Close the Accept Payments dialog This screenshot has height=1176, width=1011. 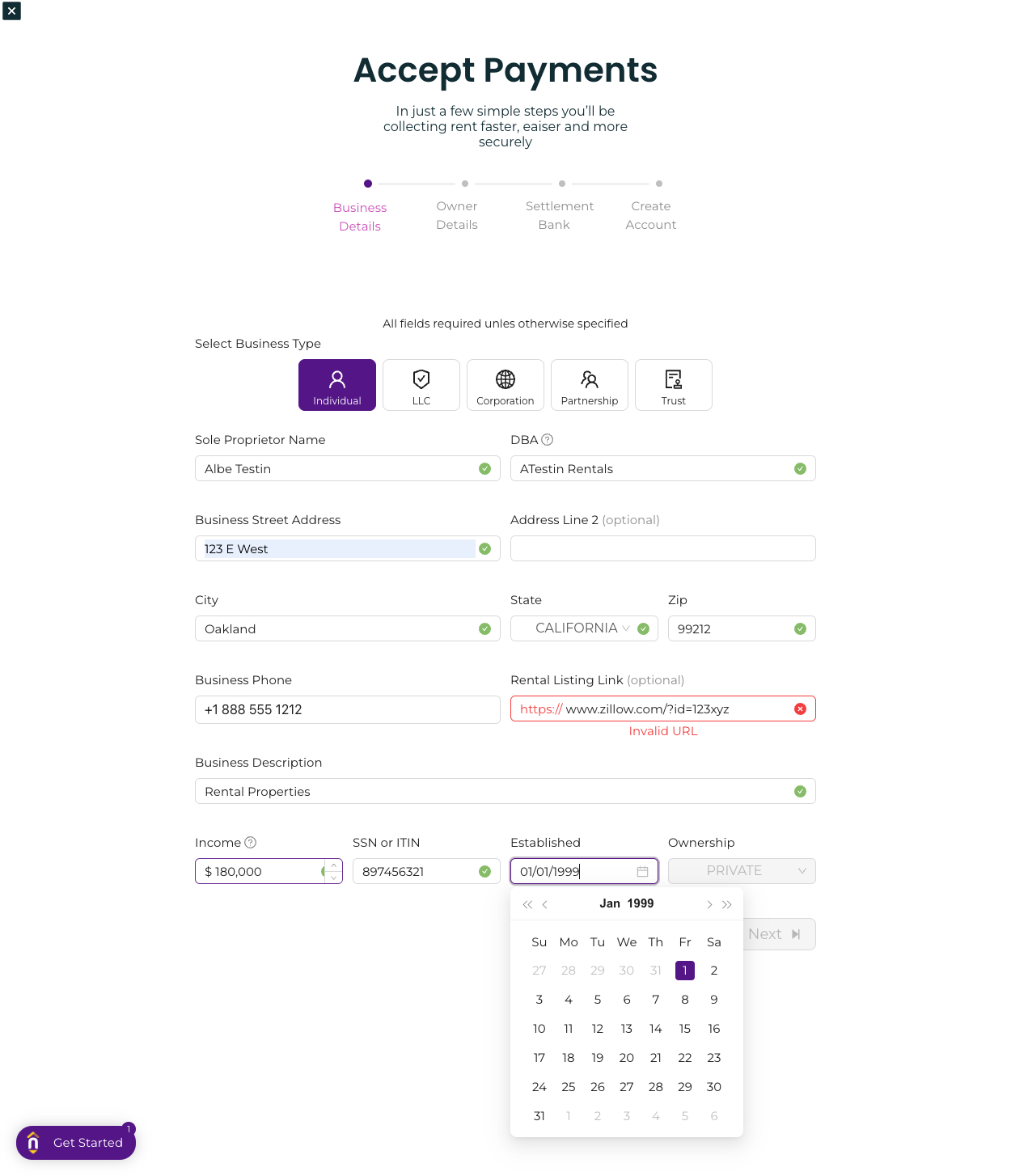click(x=11, y=11)
